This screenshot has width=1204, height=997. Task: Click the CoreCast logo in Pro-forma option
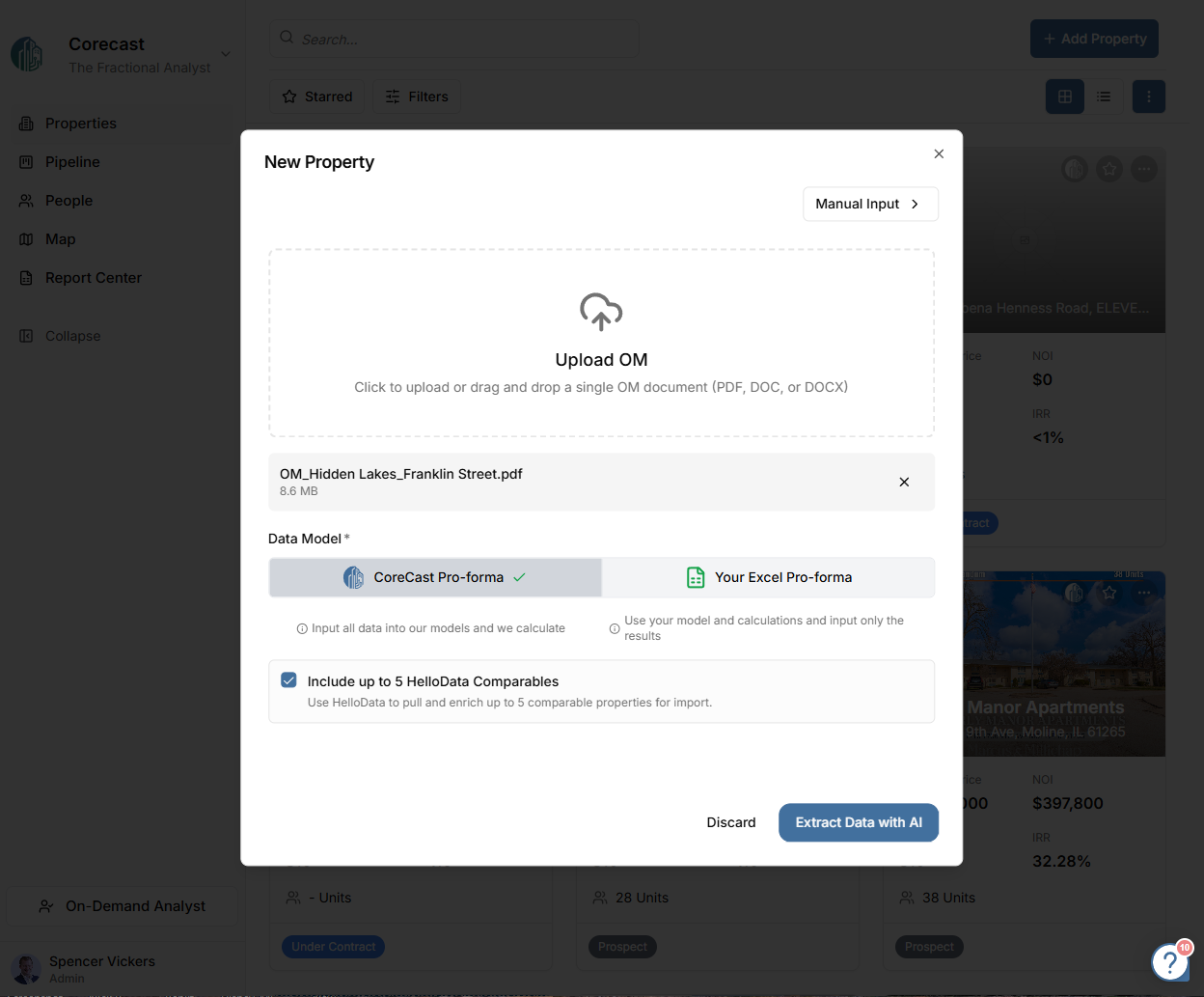click(x=354, y=577)
